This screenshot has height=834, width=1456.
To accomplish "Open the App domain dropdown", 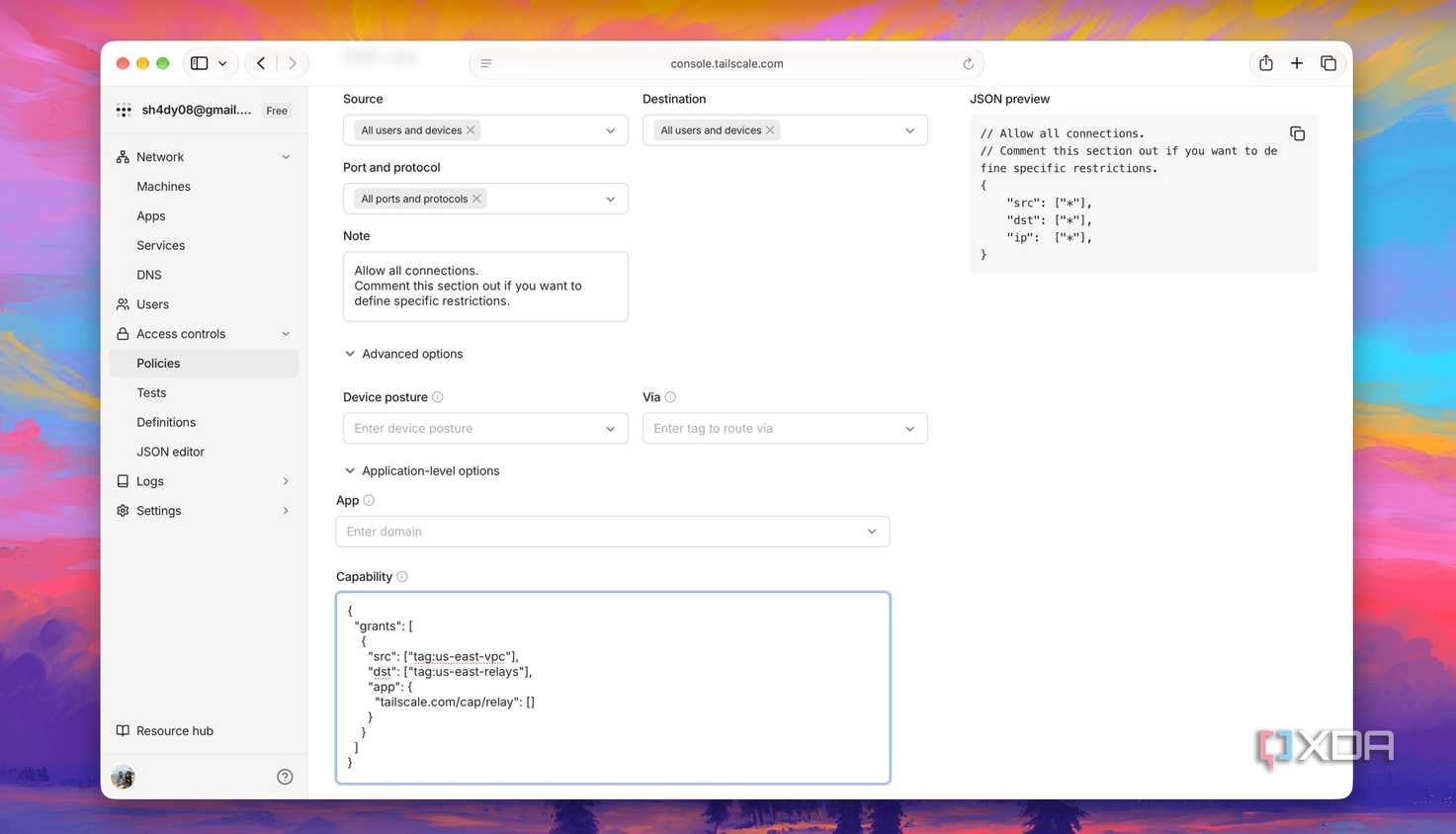I will point(613,532).
